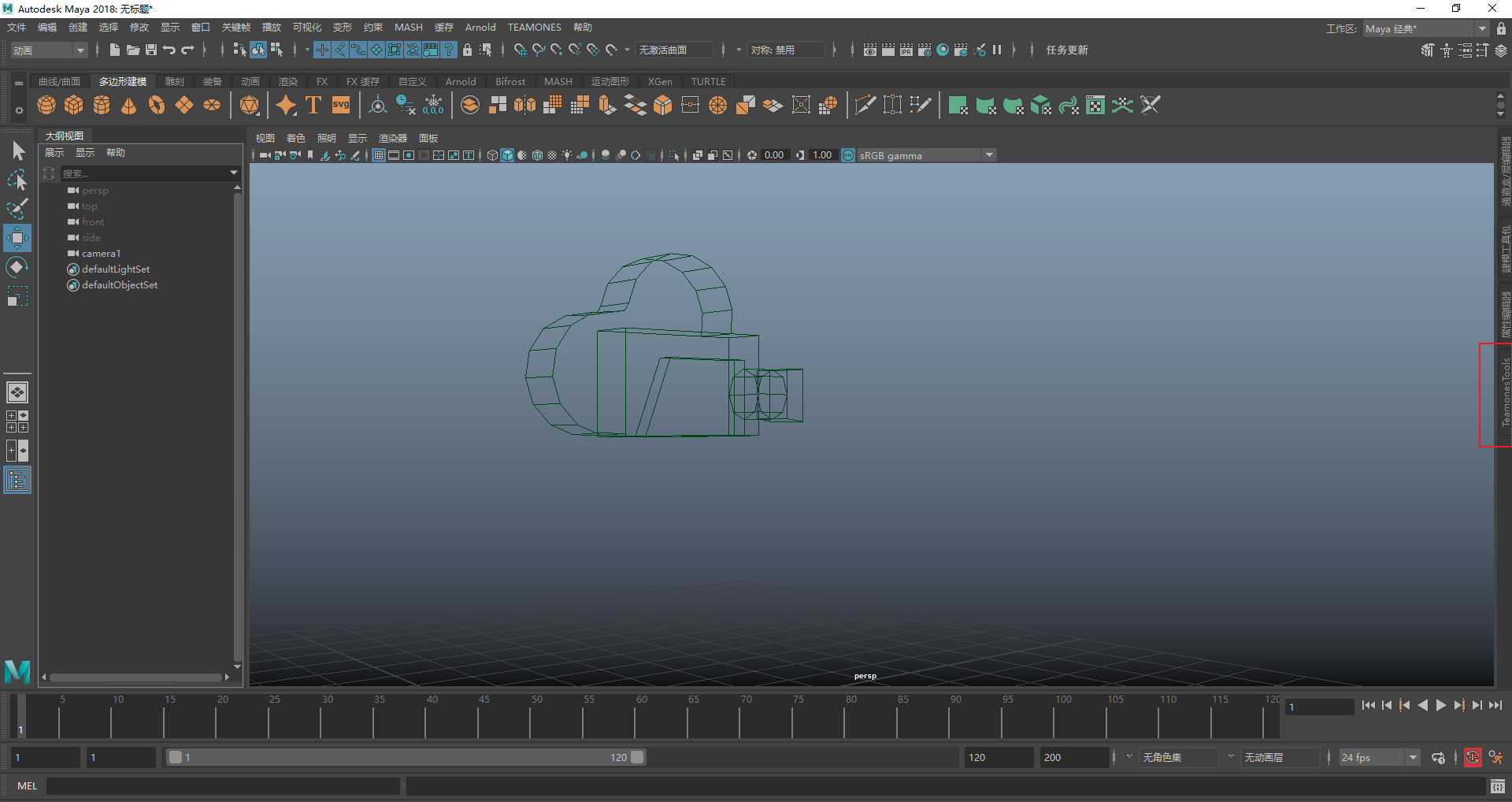
Task: Select the polygon Type text tool
Action: point(313,105)
